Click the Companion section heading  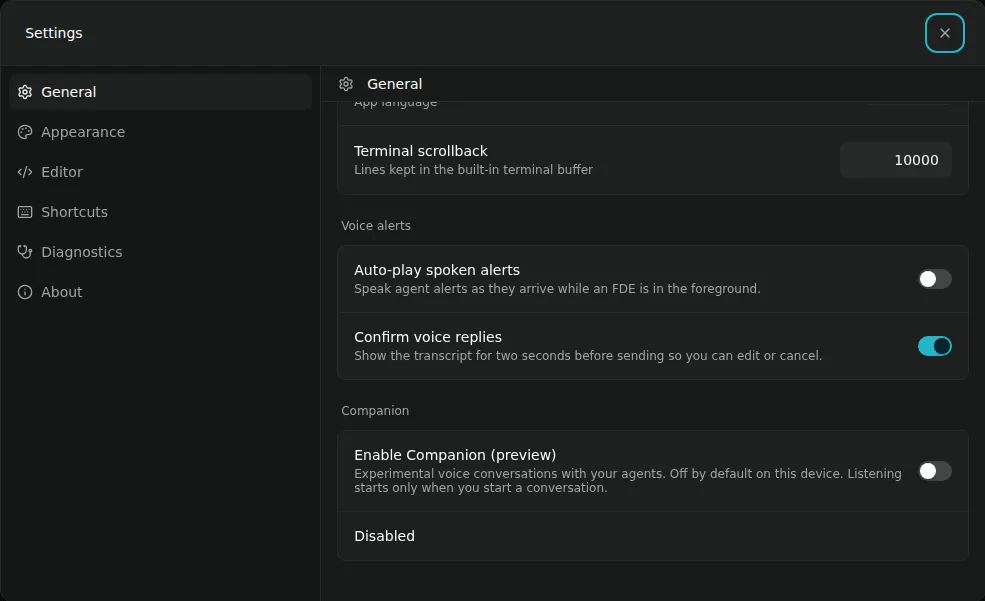375,411
